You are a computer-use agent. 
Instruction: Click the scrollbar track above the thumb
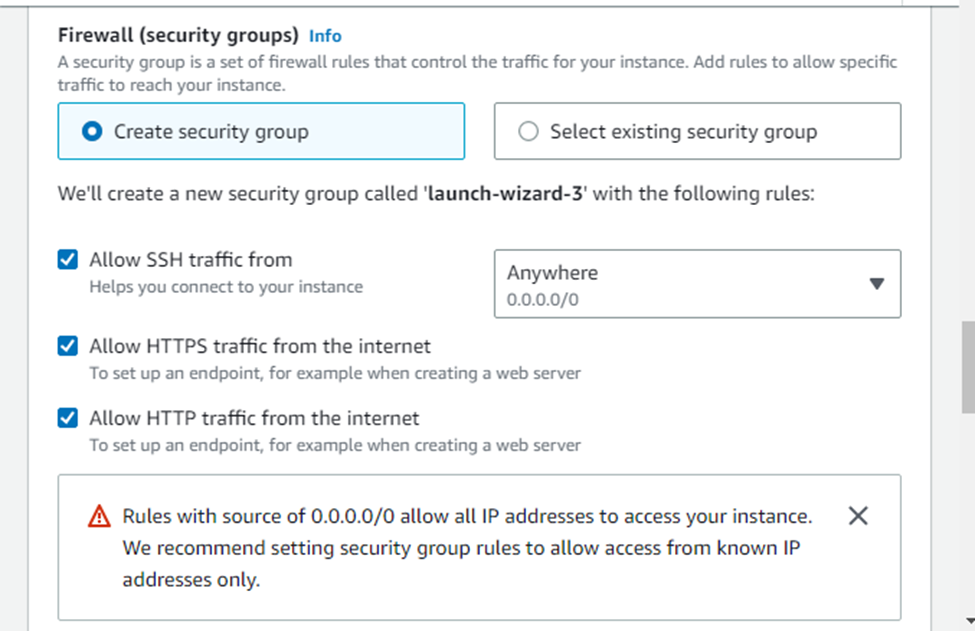click(x=967, y=150)
